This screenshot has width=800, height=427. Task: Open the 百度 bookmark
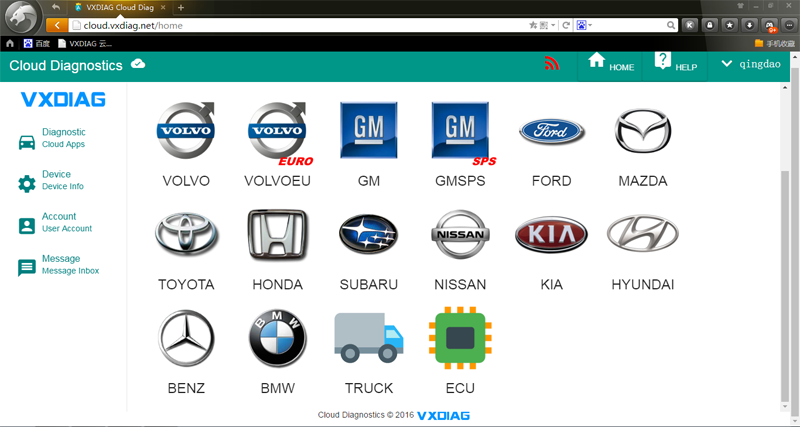pyautogui.click(x=37, y=43)
